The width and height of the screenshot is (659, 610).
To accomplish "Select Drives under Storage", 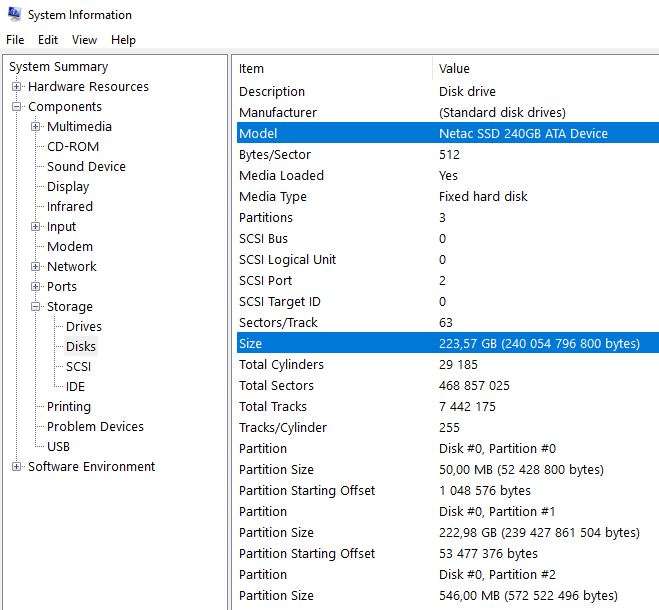I will pyautogui.click(x=84, y=327).
